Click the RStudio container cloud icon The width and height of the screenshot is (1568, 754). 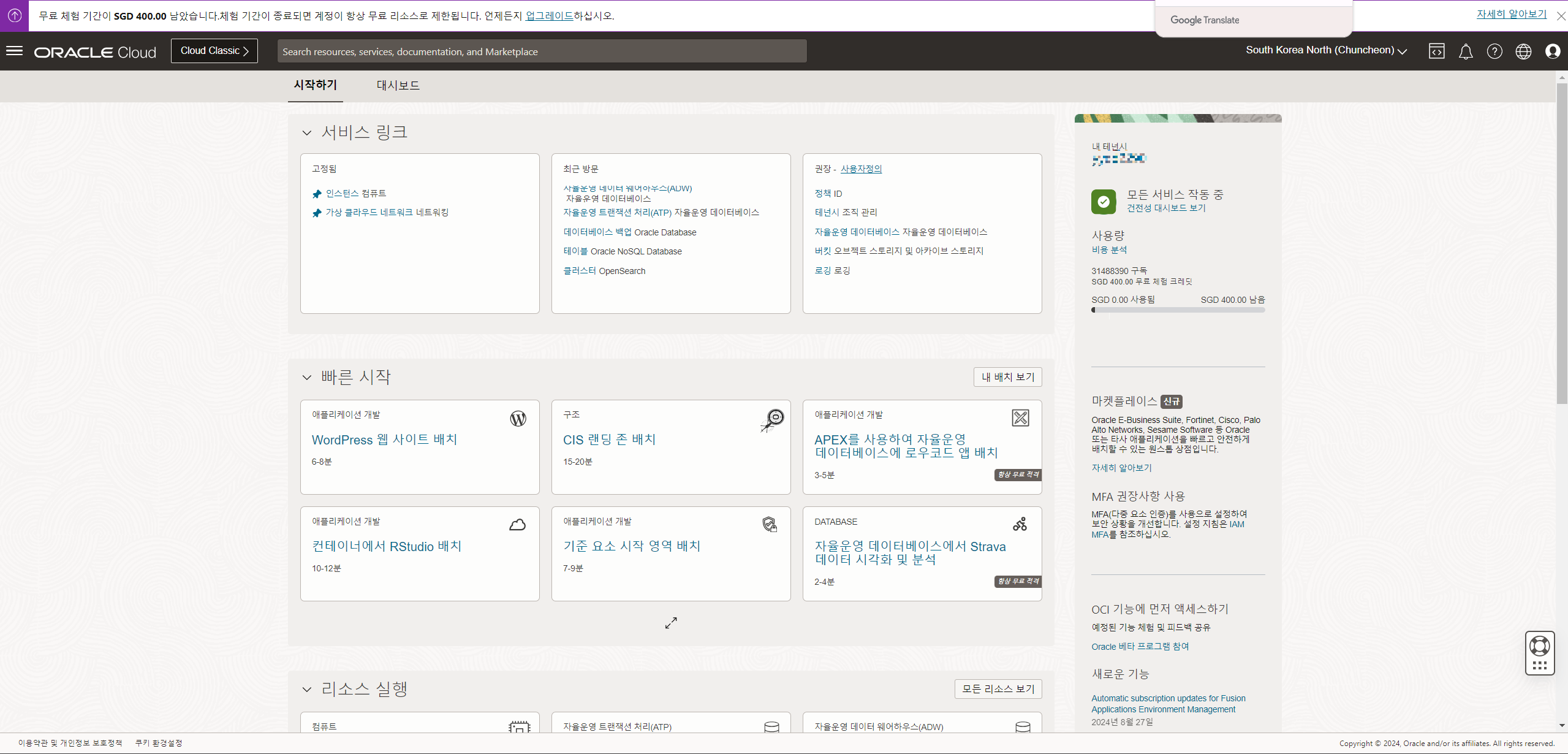(518, 525)
